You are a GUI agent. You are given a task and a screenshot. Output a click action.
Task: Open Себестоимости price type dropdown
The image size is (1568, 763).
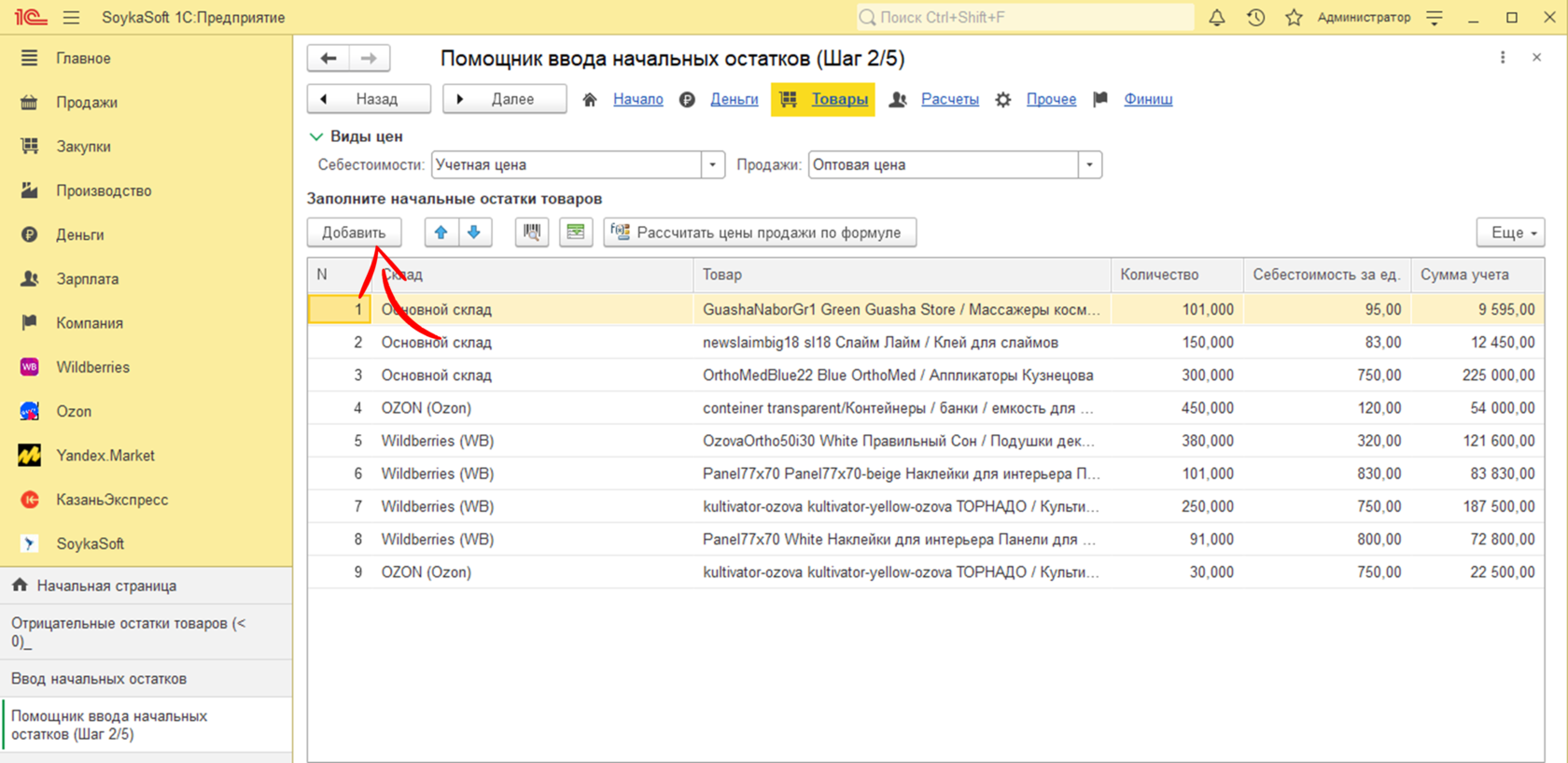(x=713, y=165)
